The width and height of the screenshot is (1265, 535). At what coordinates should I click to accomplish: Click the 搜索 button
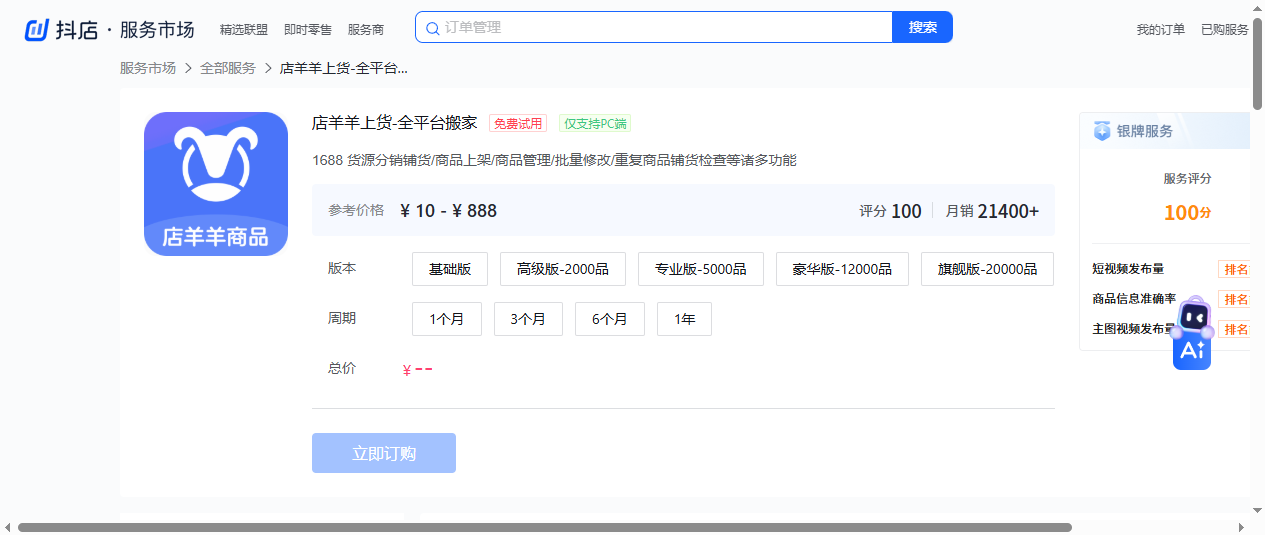coord(923,27)
